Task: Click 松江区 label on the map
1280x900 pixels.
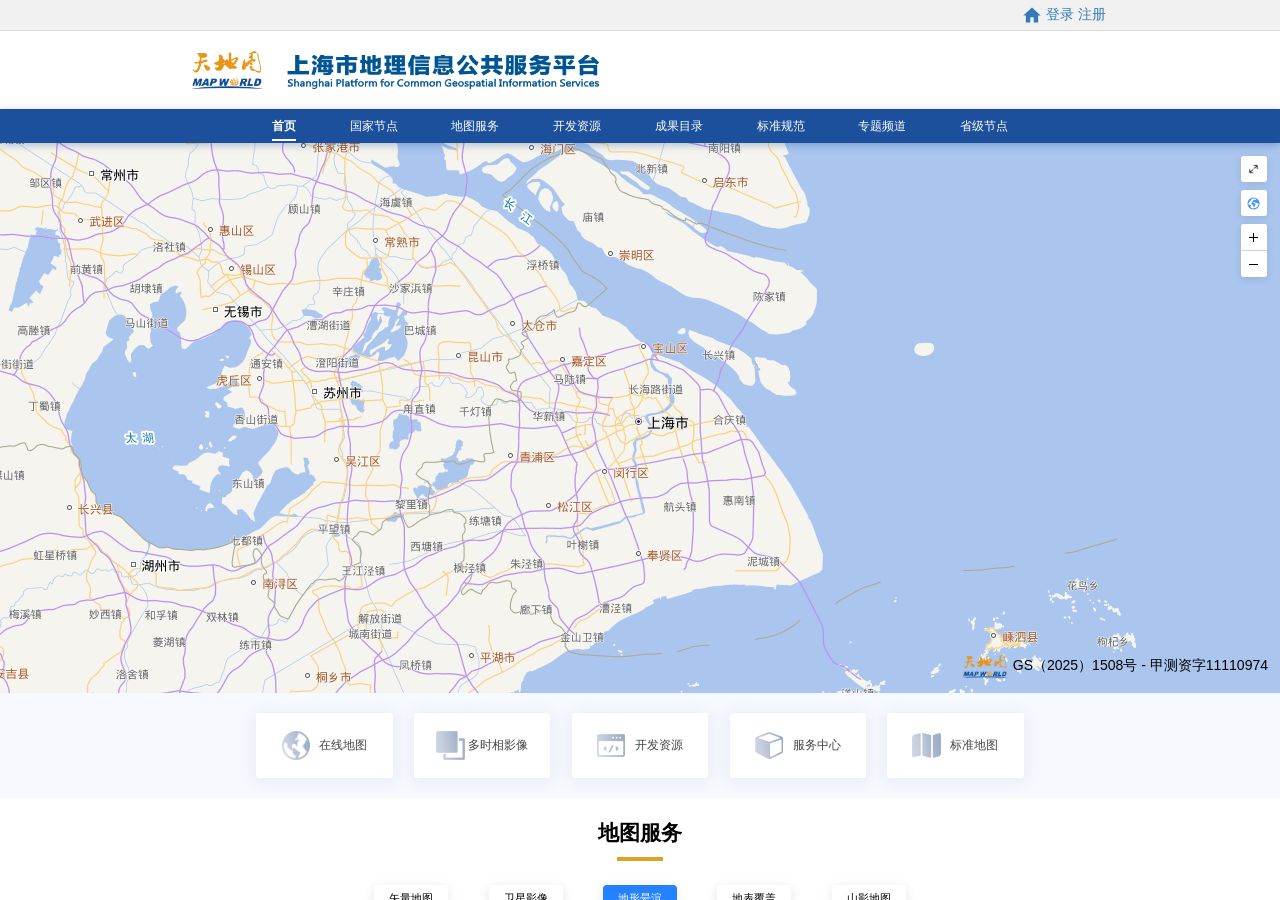Action: tap(575, 507)
